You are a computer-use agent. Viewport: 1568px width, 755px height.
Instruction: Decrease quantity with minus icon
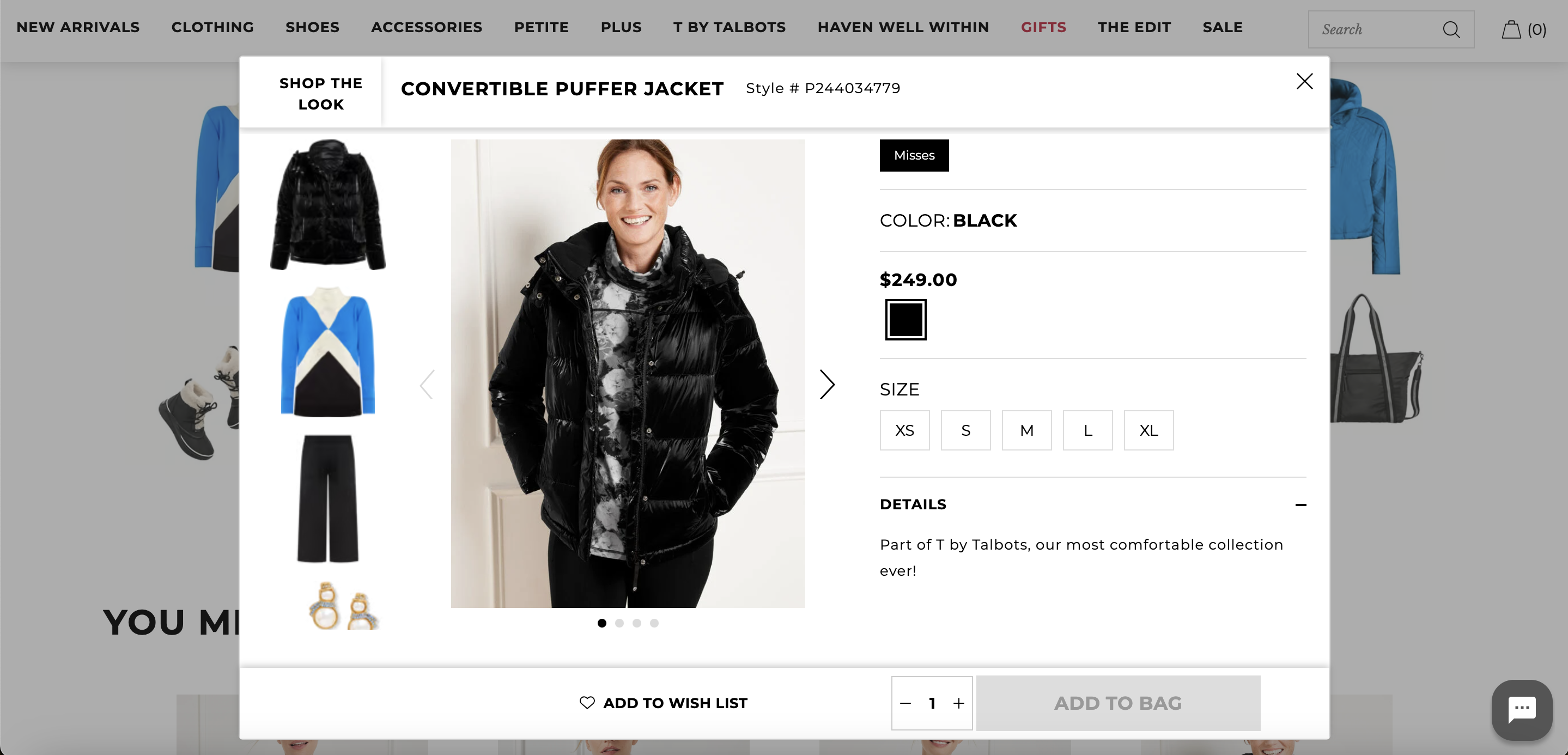[905, 703]
